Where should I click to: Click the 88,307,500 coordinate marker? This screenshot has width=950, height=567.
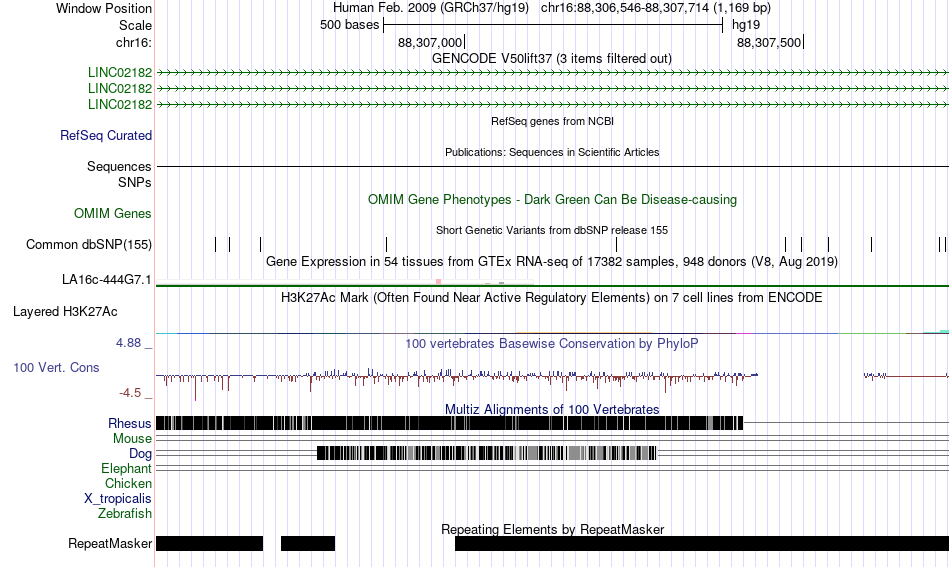[769, 42]
